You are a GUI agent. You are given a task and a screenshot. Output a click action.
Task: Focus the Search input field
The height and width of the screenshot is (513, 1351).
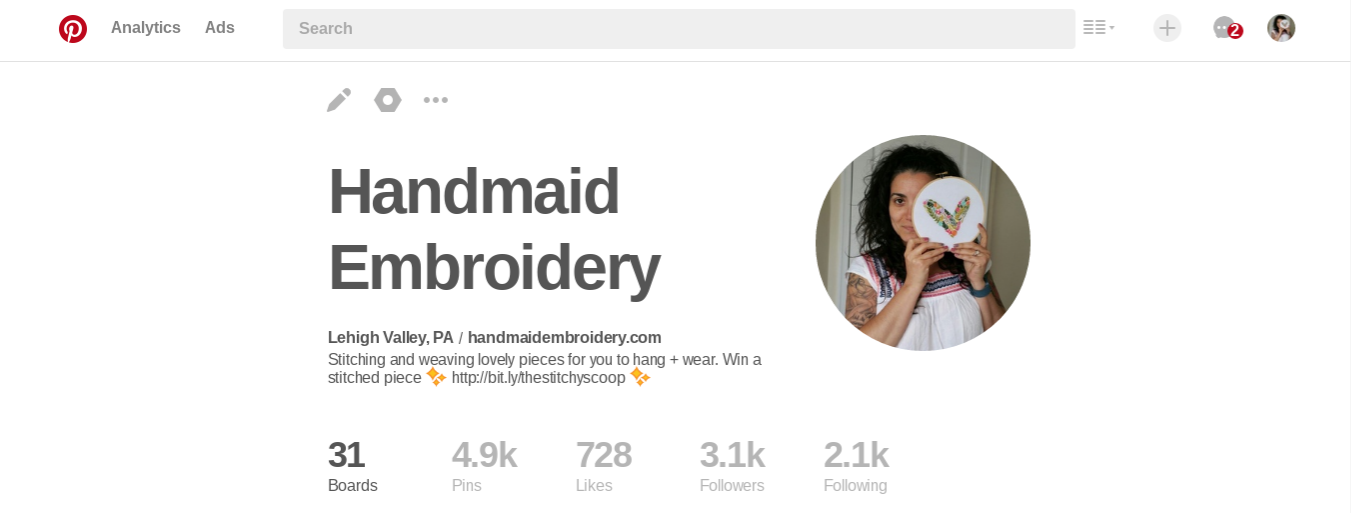click(x=679, y=29)
